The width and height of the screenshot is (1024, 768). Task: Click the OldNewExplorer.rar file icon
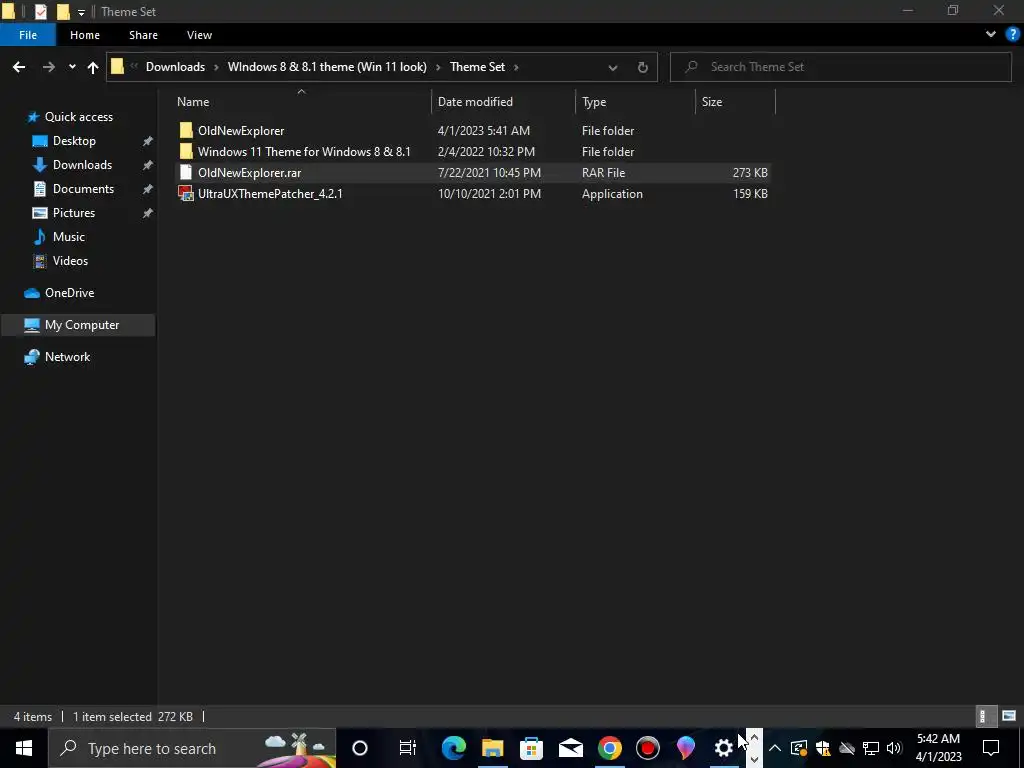[x=186, y=172]
